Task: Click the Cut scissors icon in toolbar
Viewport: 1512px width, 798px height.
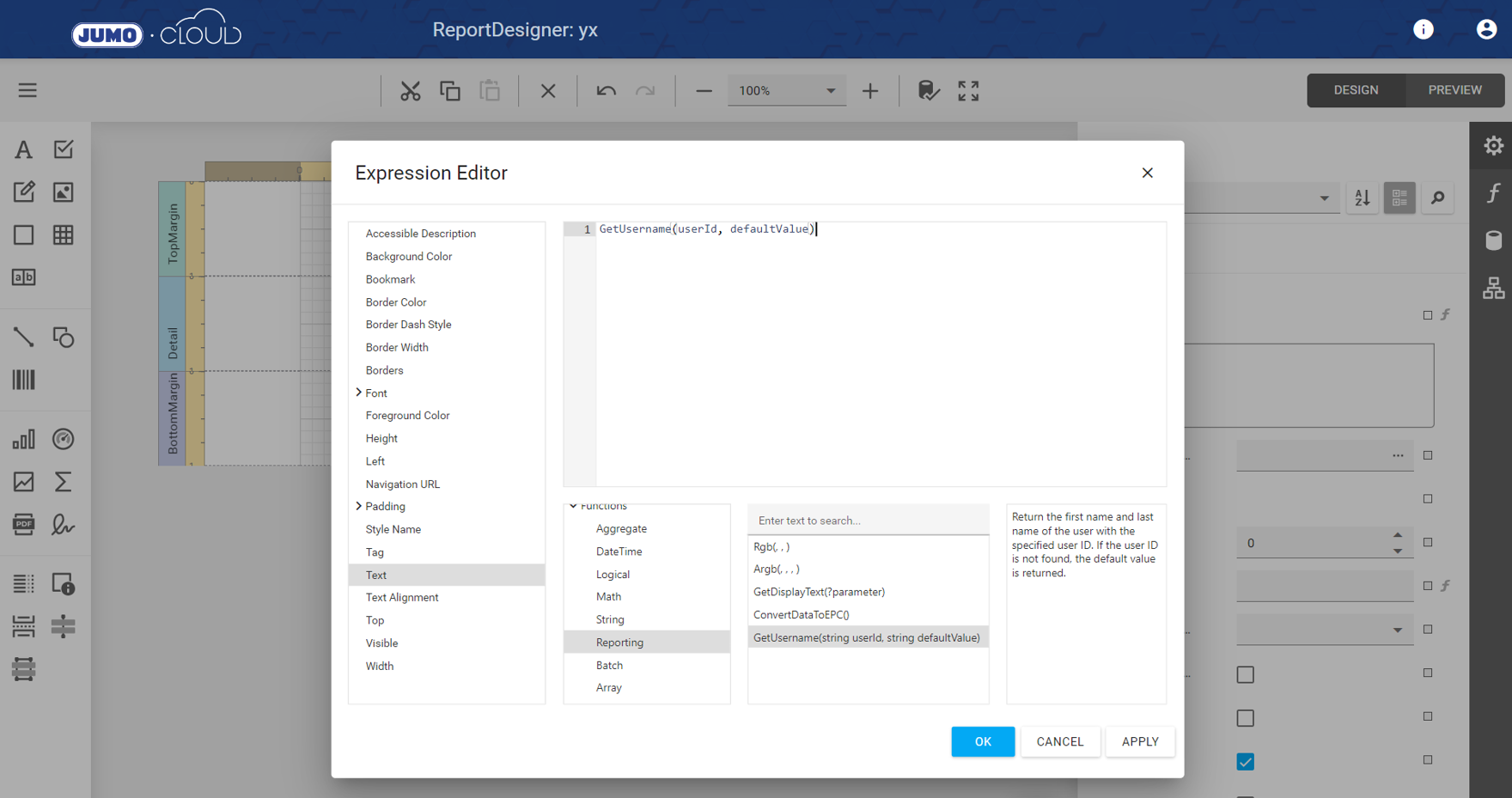Action: point(410,91)
